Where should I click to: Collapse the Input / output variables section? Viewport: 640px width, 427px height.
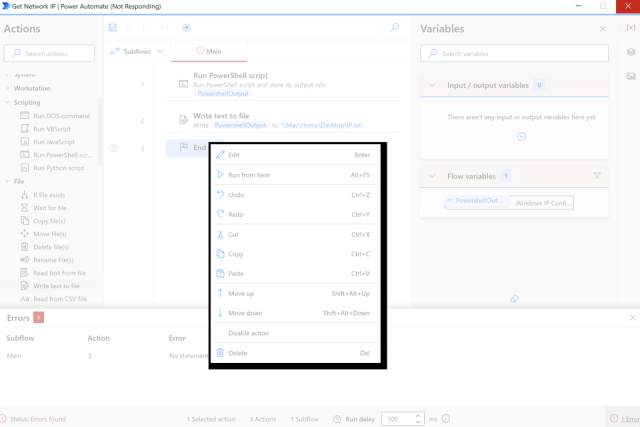pos(432,86)
